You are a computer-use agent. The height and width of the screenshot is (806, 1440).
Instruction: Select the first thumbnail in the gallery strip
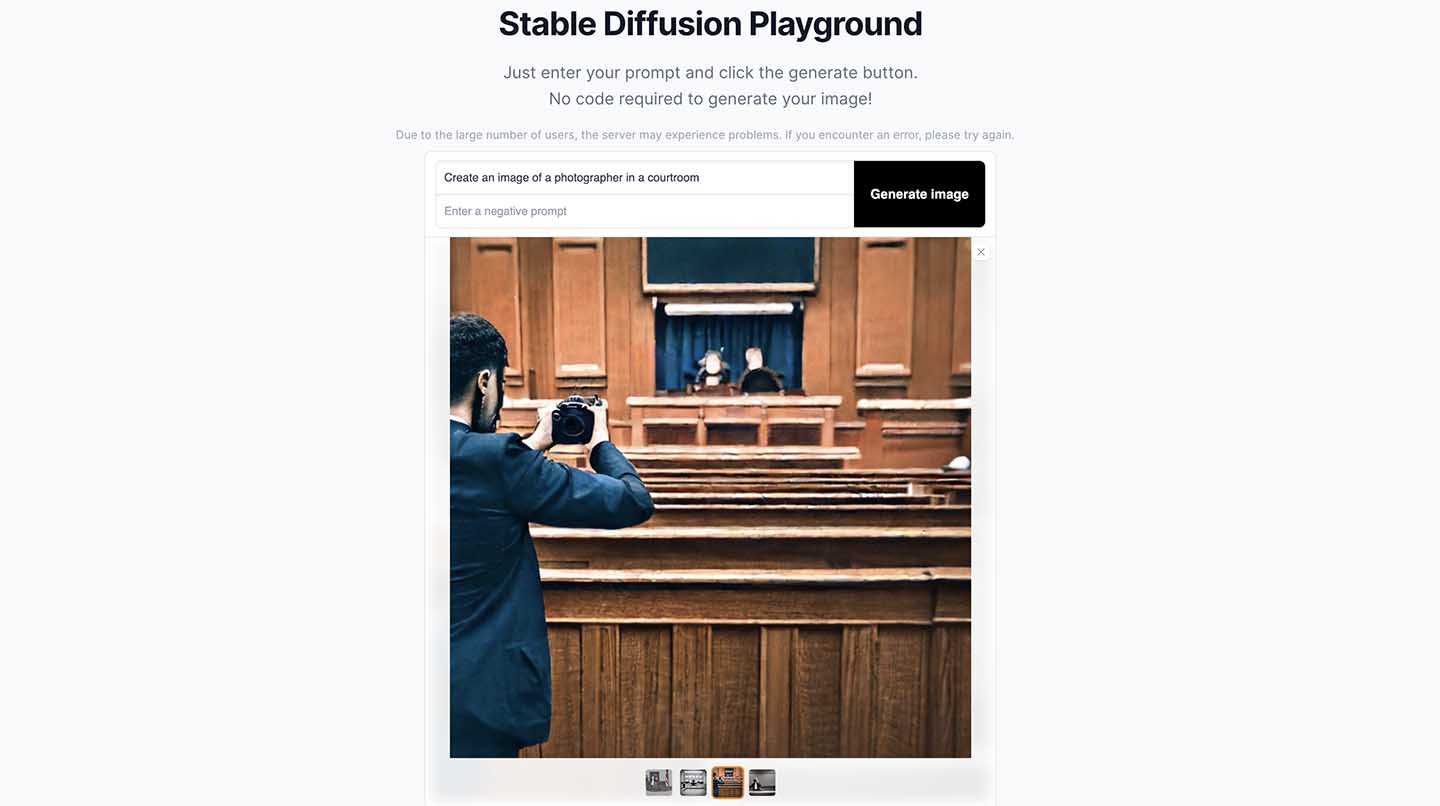[x=659, y=782]
